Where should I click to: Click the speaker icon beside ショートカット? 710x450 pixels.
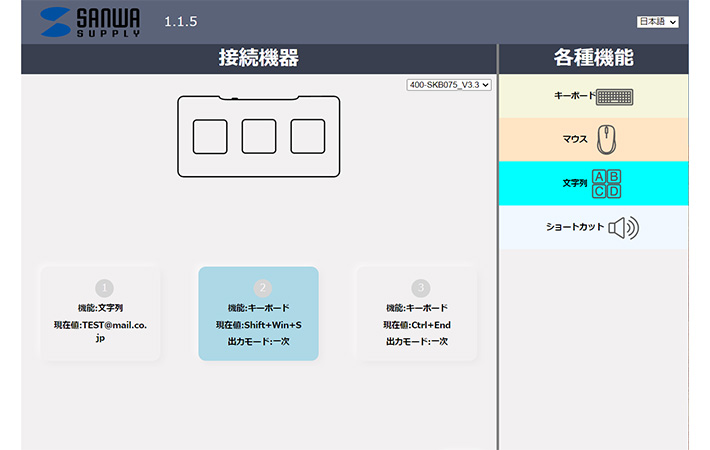tap(623, 228)
